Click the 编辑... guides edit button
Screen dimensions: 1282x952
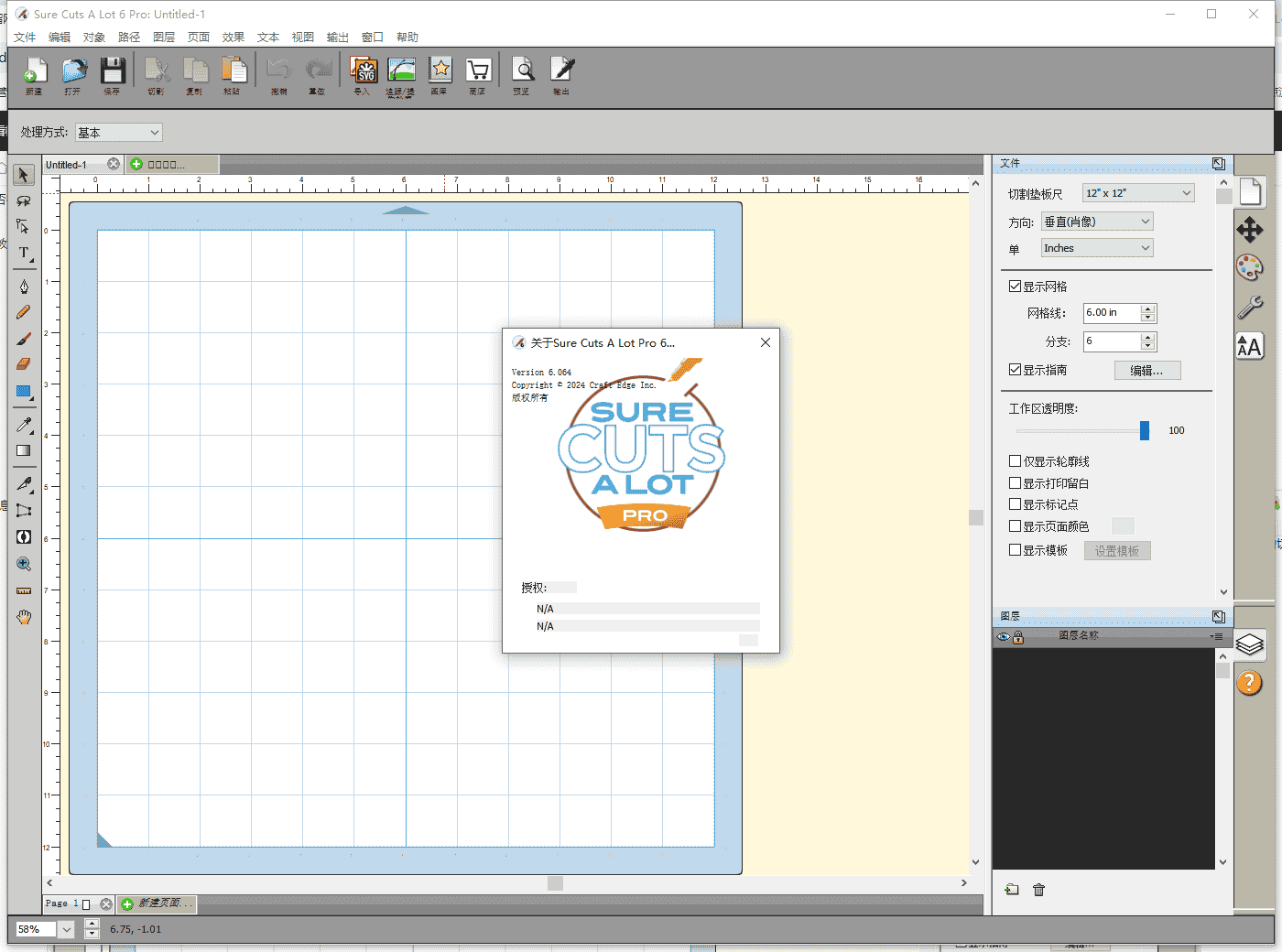(1147, 371)
